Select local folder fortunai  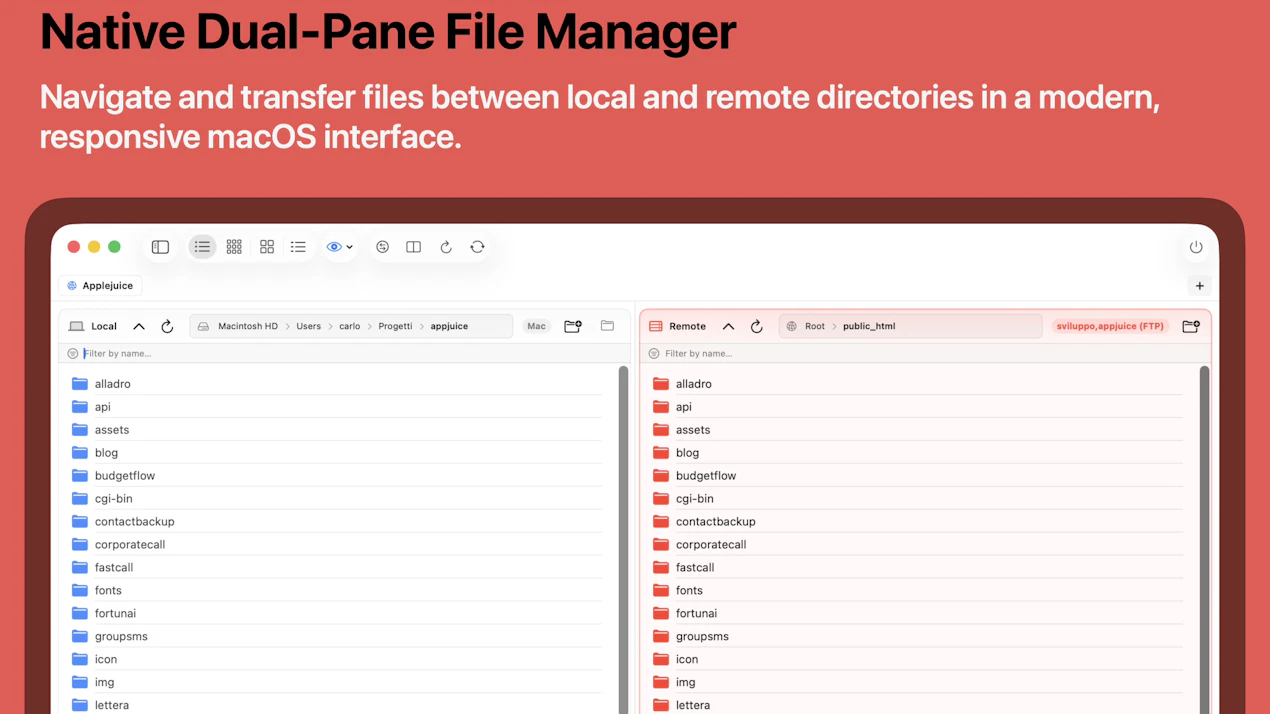(x=337, y=614)
